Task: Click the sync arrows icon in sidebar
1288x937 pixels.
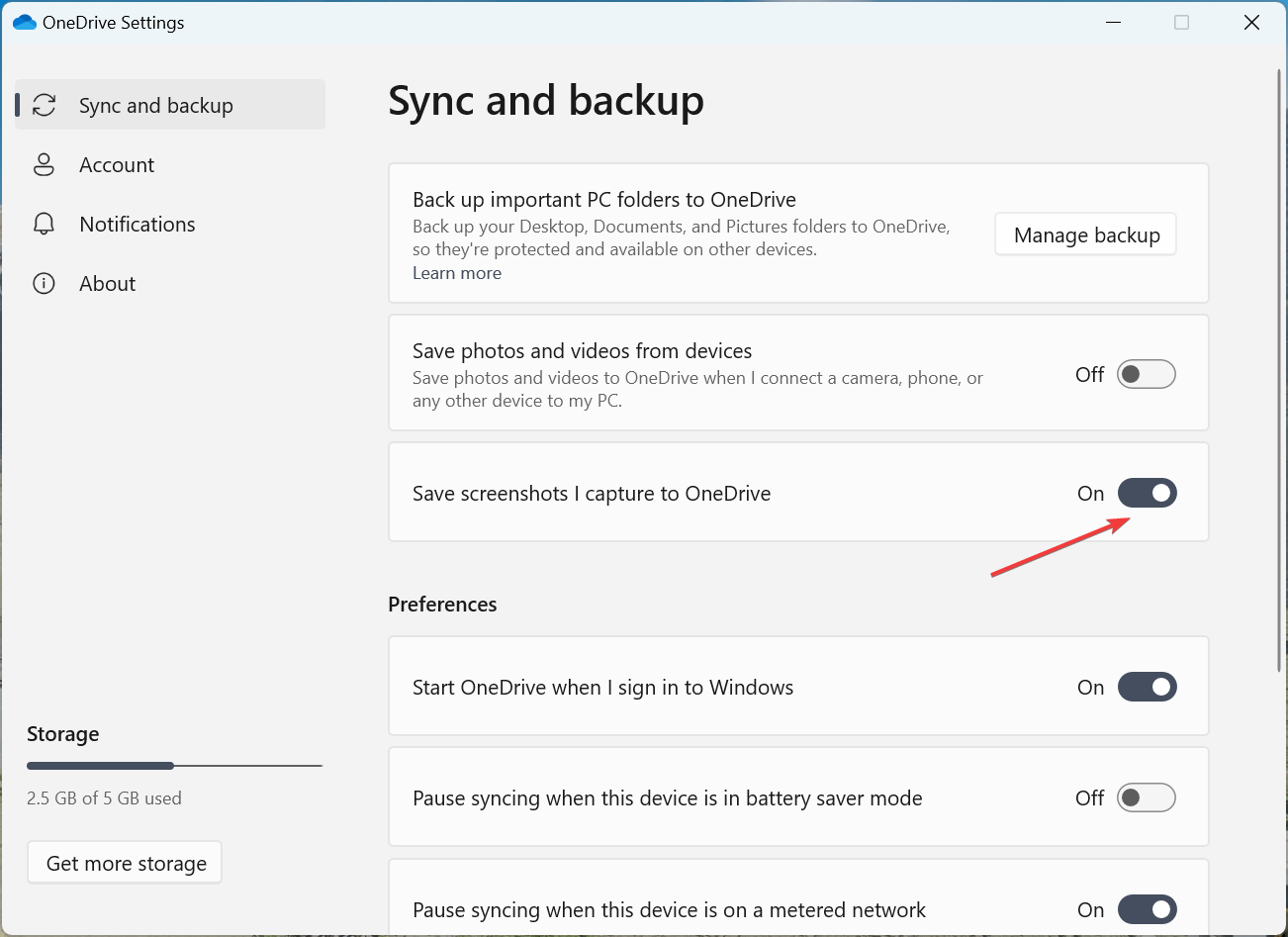Action: (x=45, y=105)
